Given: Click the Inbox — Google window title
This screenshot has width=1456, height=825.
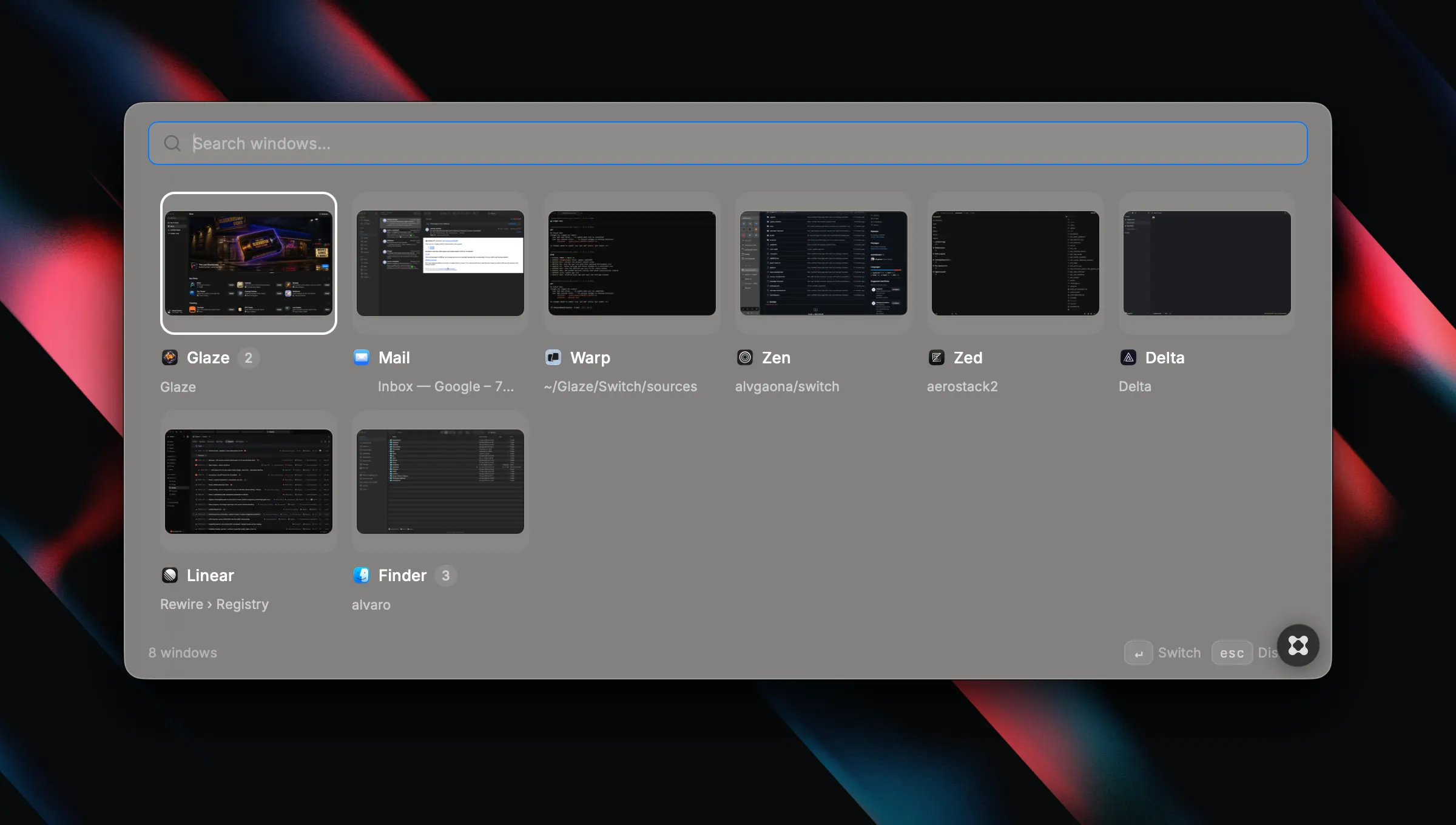Looking at the screenshot, I should click(x=446, y=386).
